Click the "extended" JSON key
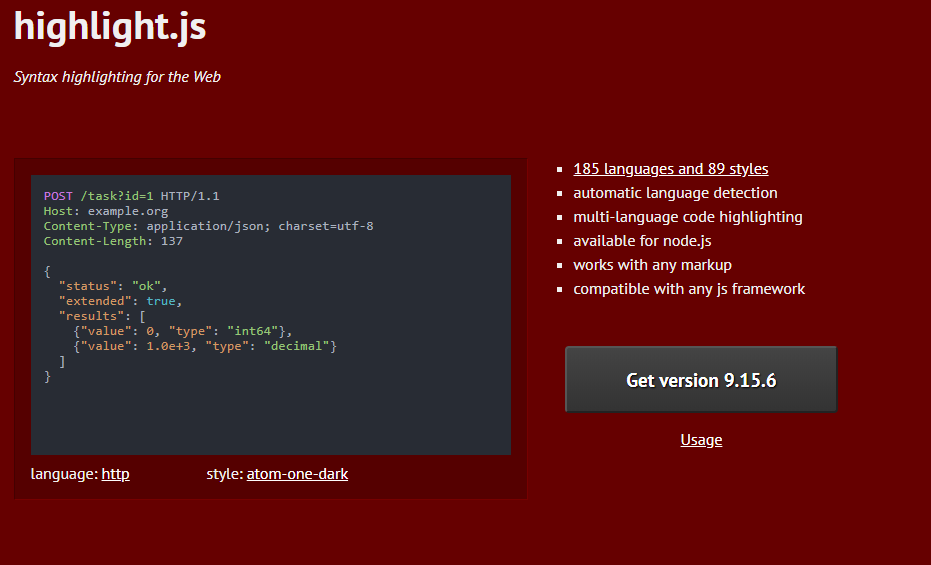931x565 pixels. click(x=95, y=301)
